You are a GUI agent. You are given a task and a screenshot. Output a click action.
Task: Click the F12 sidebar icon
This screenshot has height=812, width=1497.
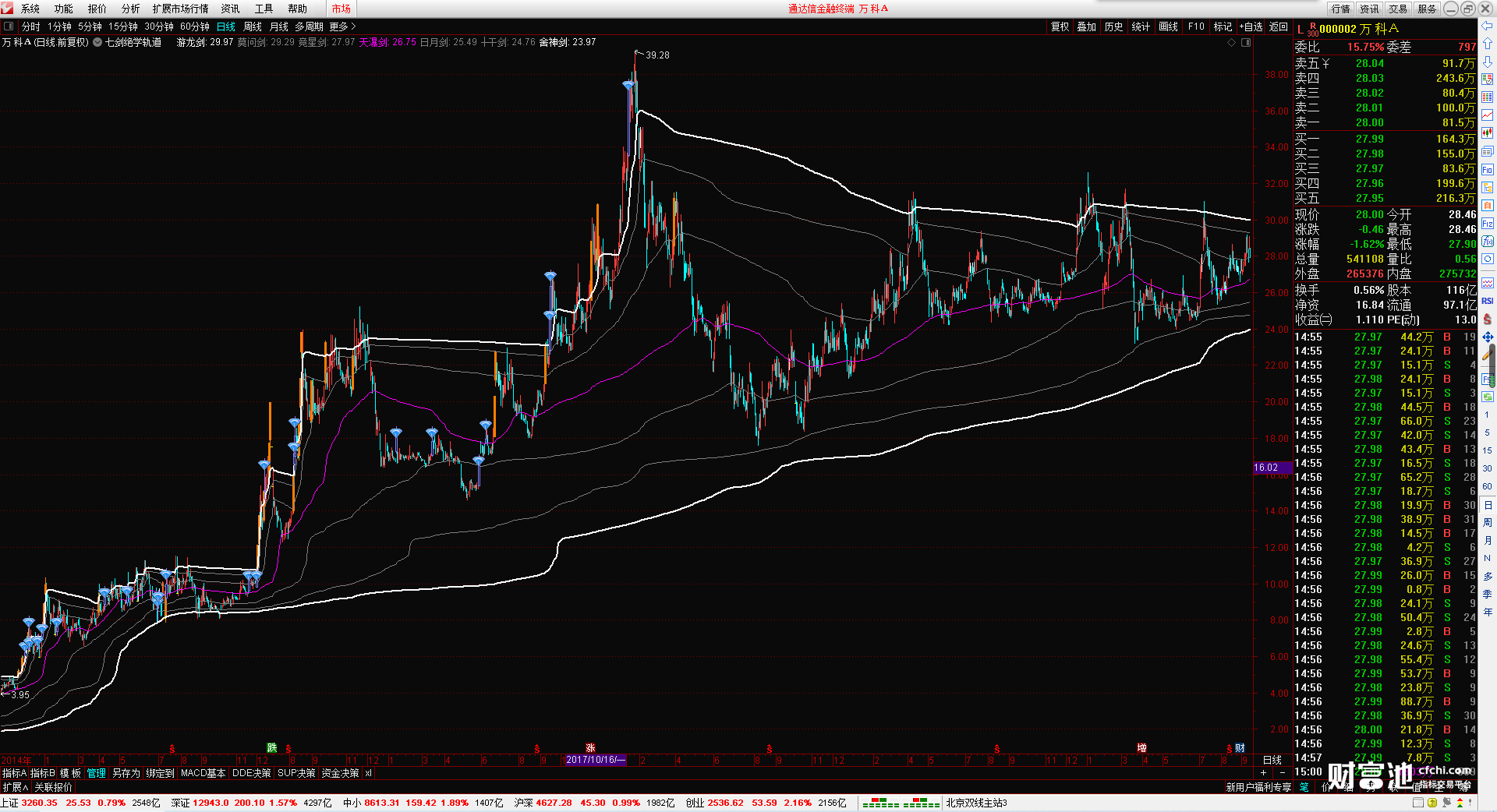(1487, 223)
